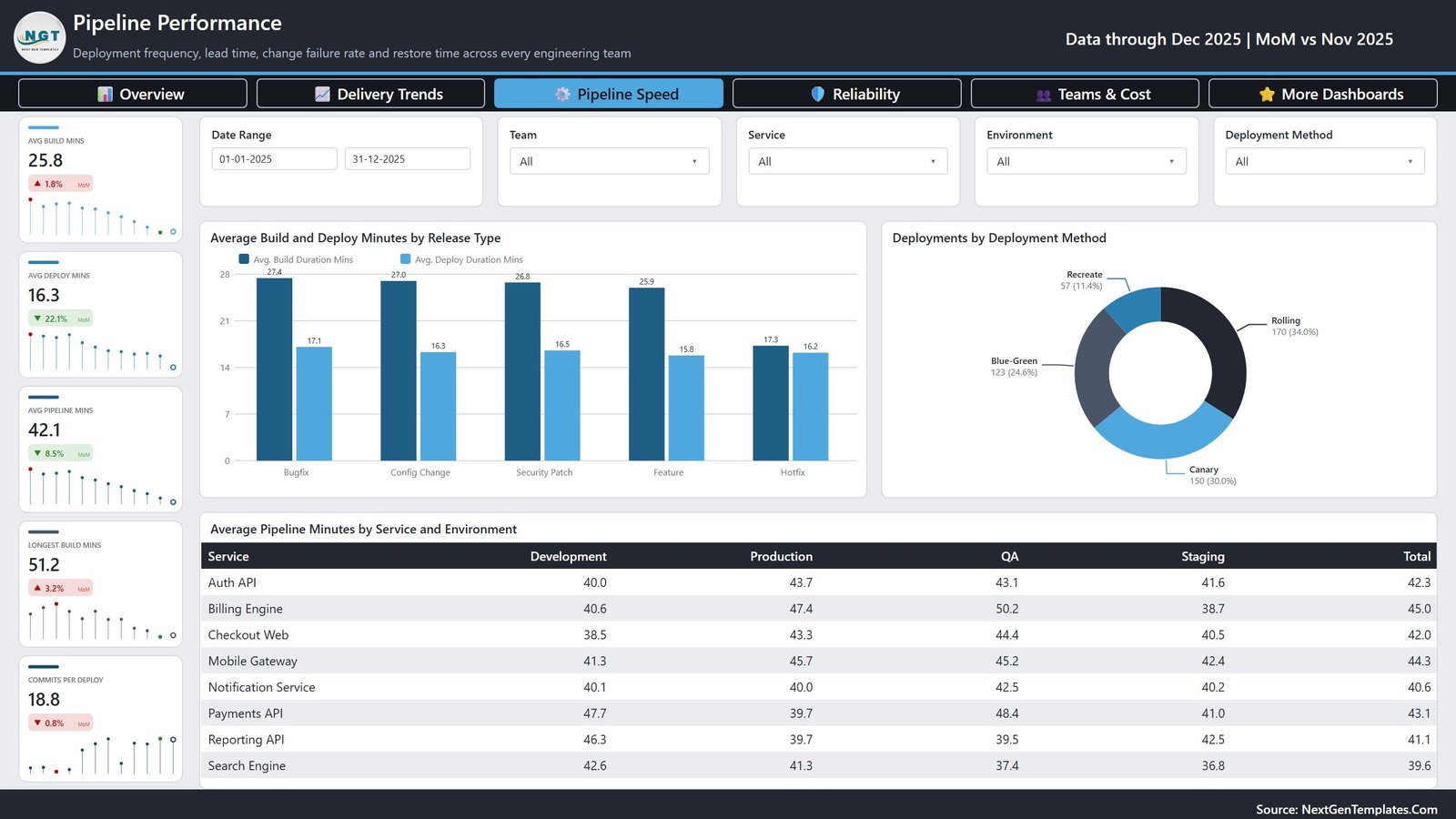Viewport: 1456px width, 819px height.
Task: Open the Deployment Method dropdown
Action: pos(1325,161)
